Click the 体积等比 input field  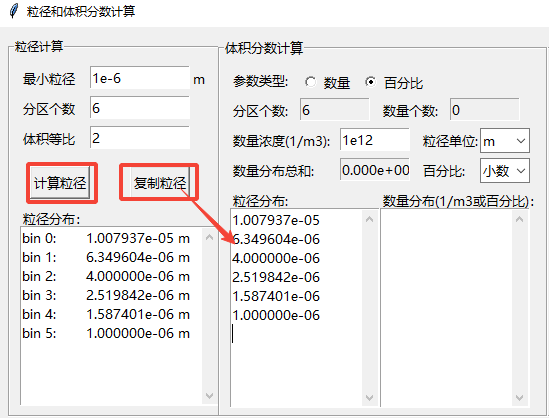coord(140,138)
